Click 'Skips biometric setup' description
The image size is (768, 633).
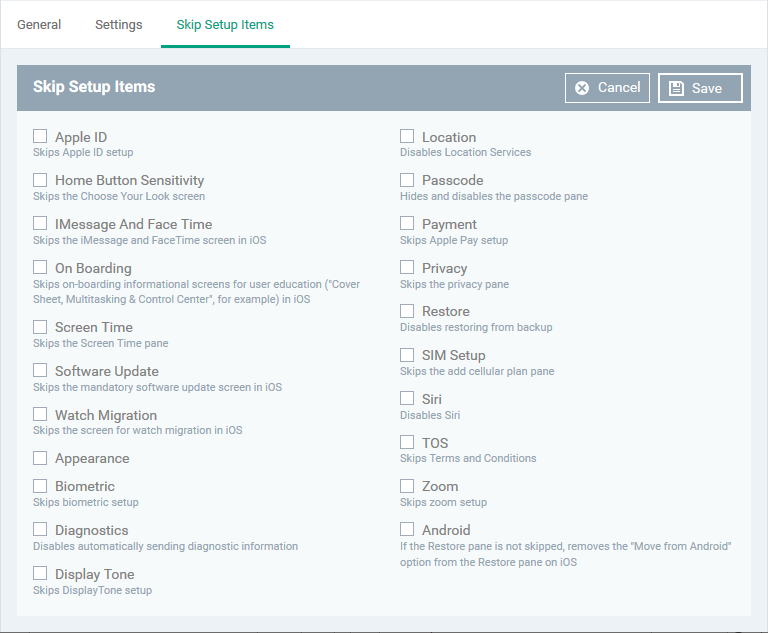[86, 503]
